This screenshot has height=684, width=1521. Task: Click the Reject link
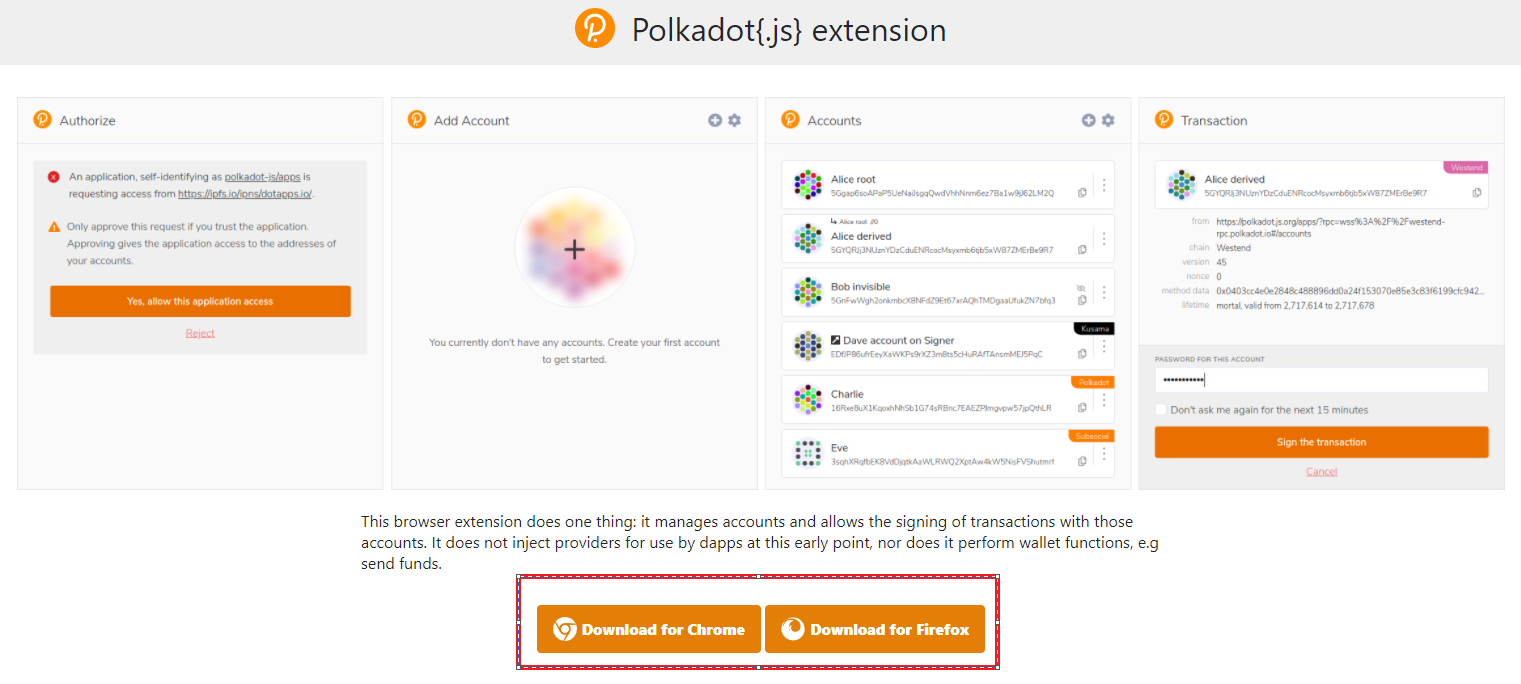click(200, 333)
